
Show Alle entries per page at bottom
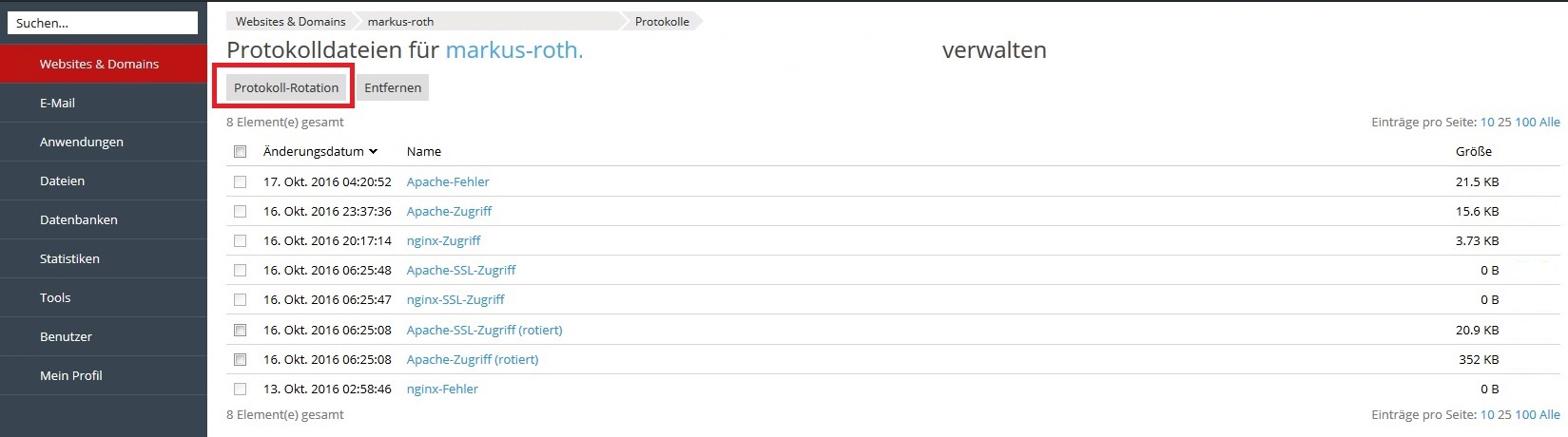coord(1550,414)
